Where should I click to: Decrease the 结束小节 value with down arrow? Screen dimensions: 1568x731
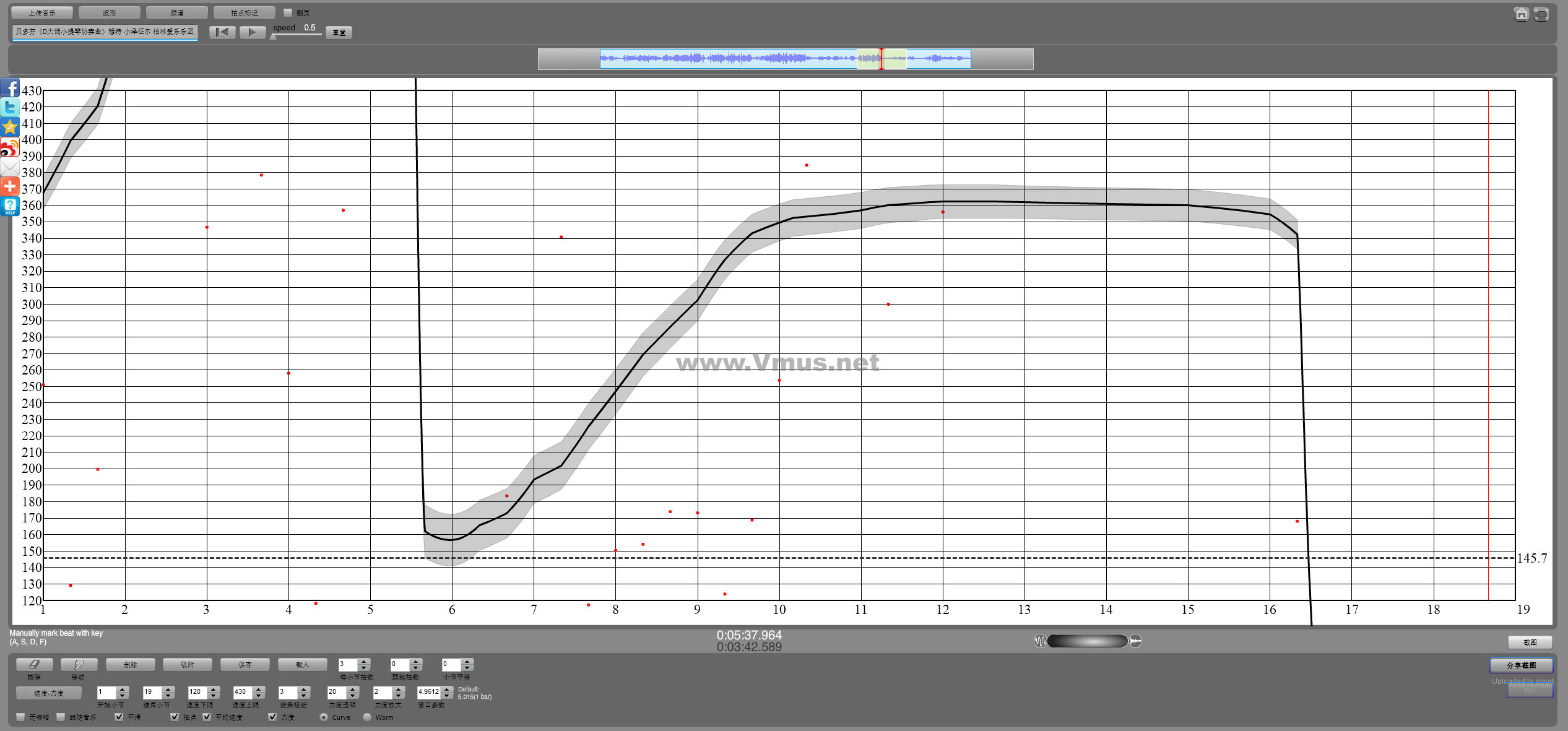coord(168,696)
